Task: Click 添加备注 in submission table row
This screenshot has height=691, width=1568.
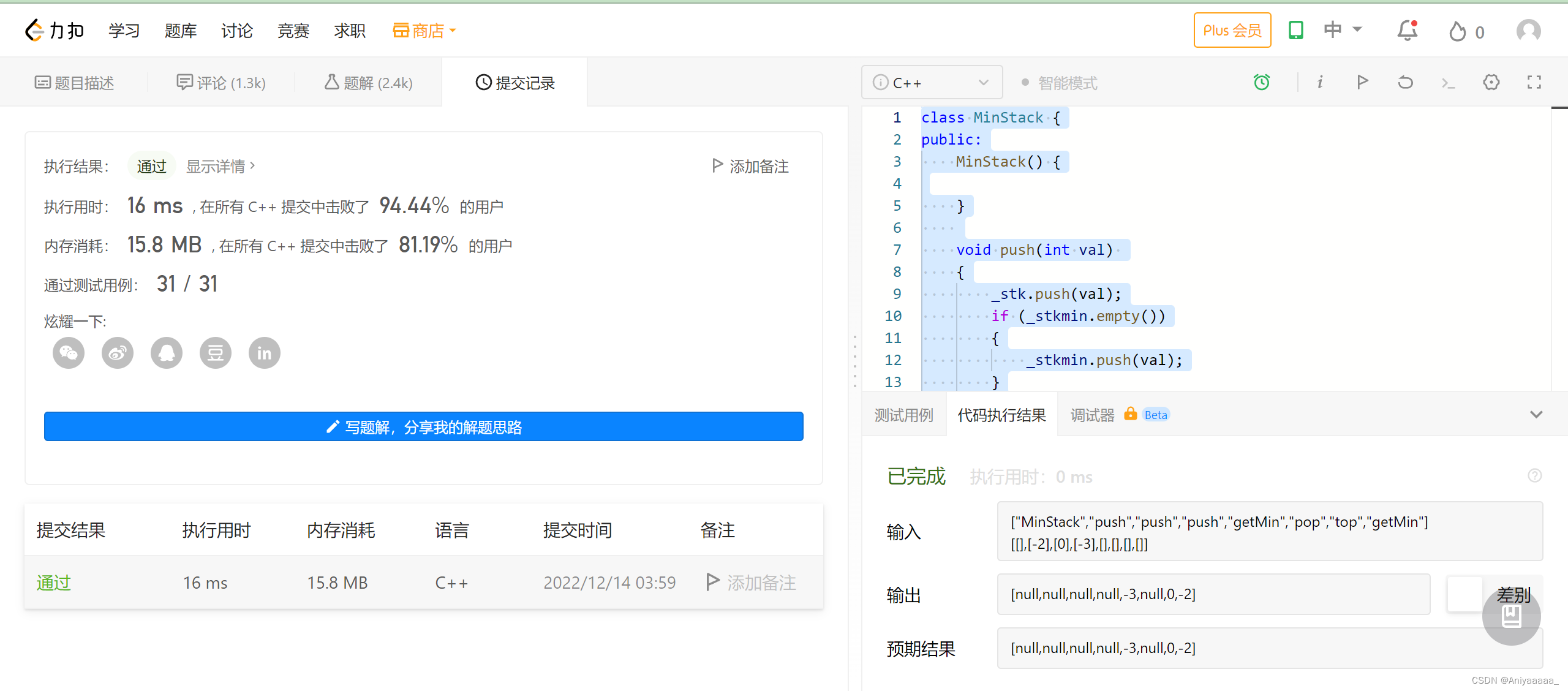Action: 751,582
